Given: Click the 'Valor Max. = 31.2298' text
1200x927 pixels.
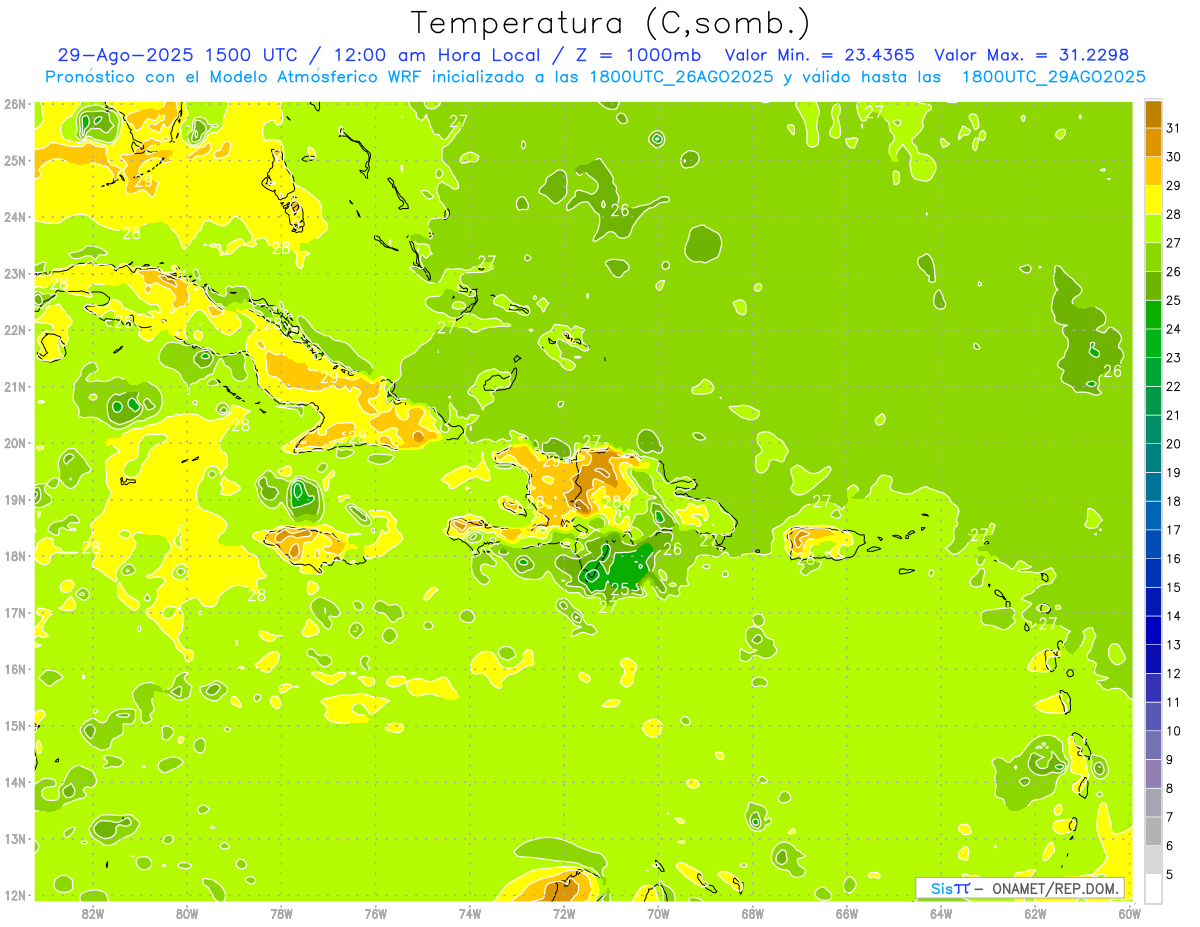Looking at the screenshot, I should [x=1031, y=55].
